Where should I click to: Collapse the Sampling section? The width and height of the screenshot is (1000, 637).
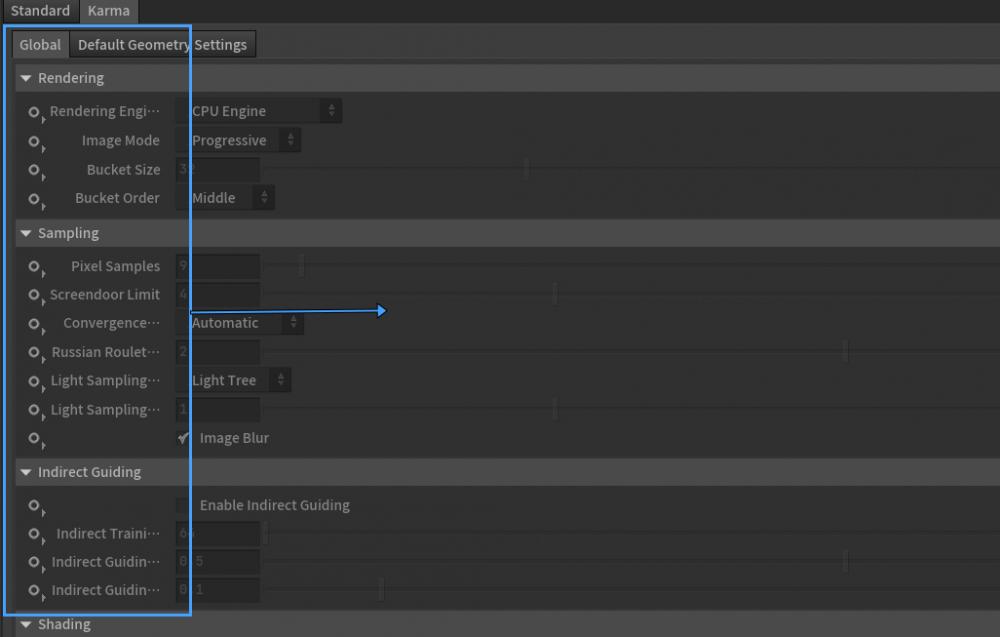pos(24,232)
